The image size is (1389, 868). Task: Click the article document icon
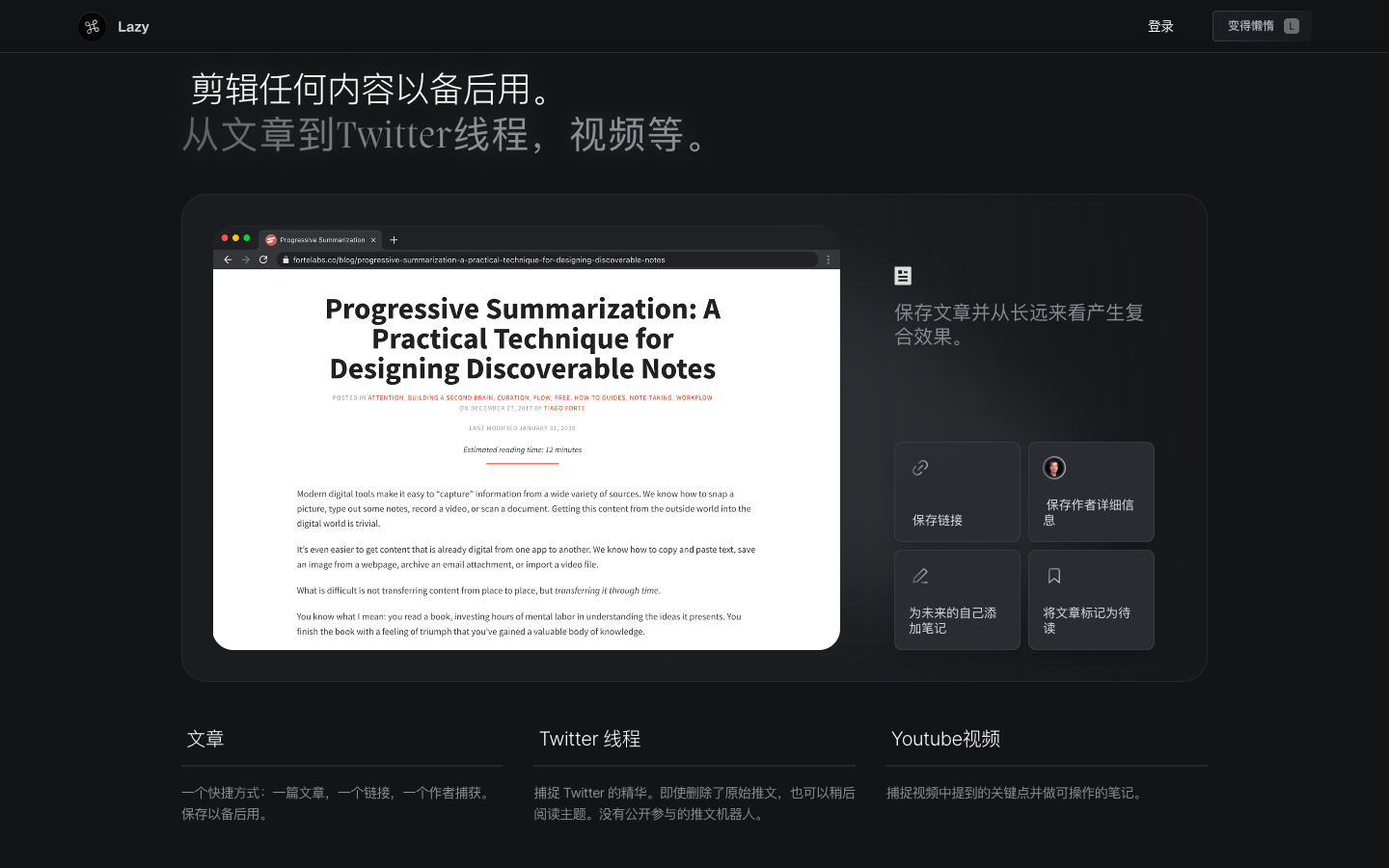point(903,276)
